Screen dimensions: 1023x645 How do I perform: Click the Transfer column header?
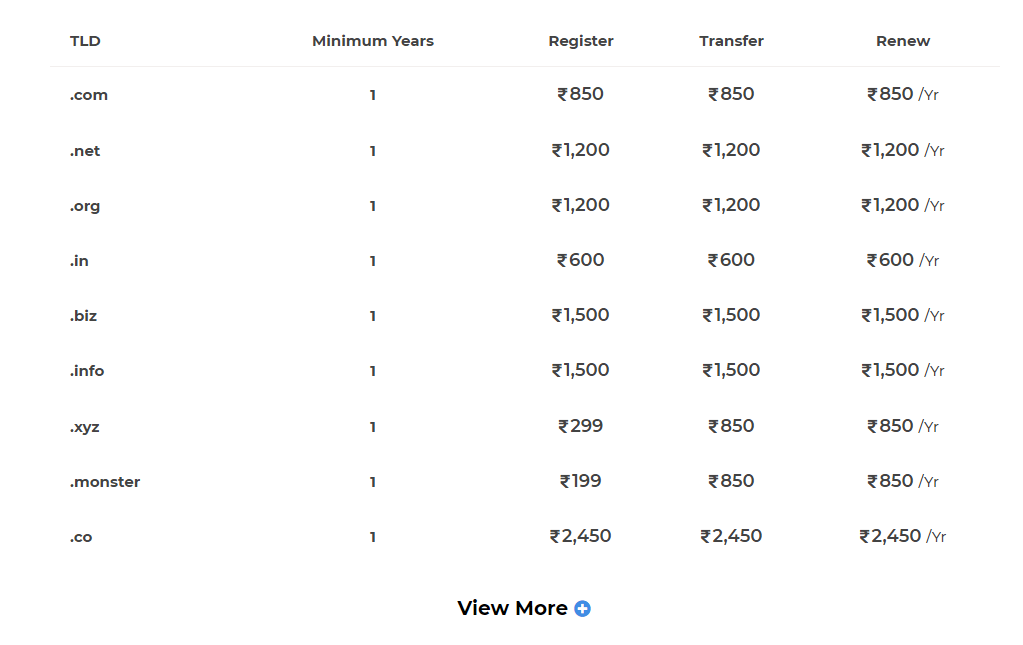(731, 41)
